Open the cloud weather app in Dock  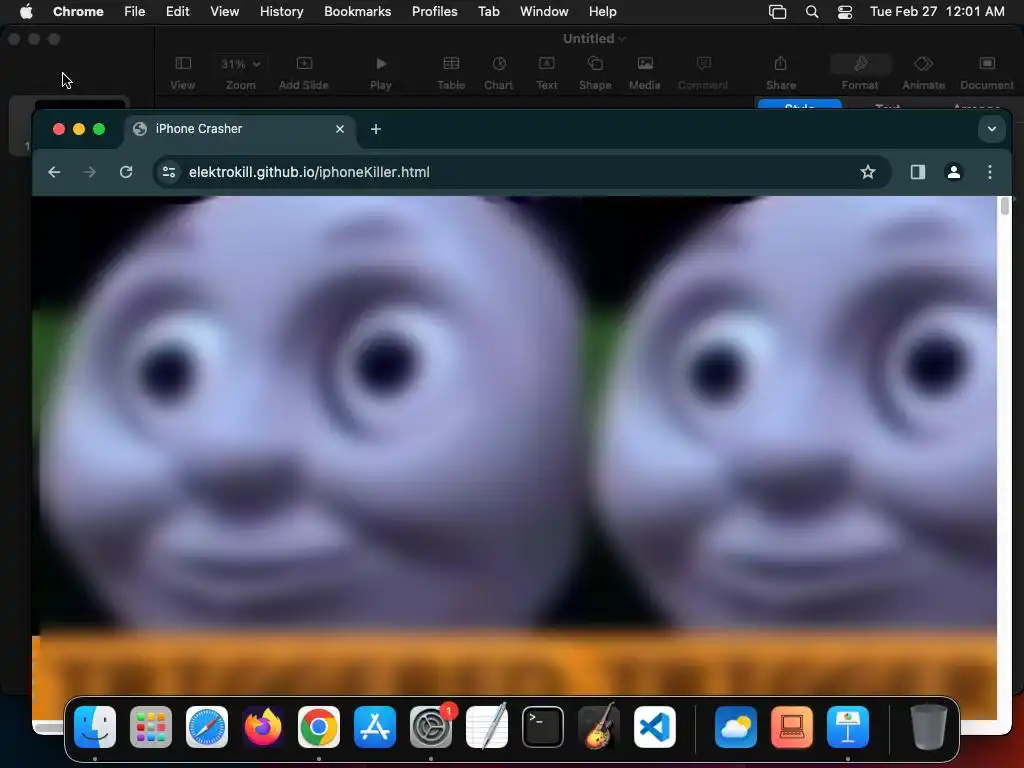pos(736,727)
